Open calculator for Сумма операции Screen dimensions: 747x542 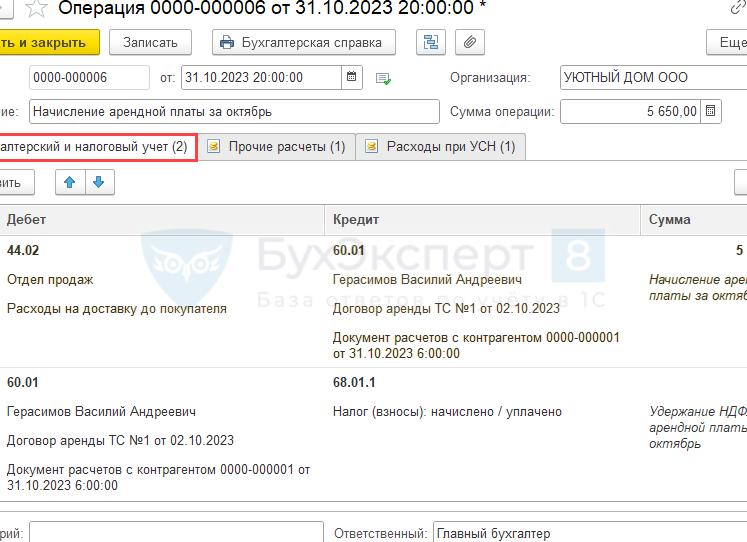coord(710,111)
